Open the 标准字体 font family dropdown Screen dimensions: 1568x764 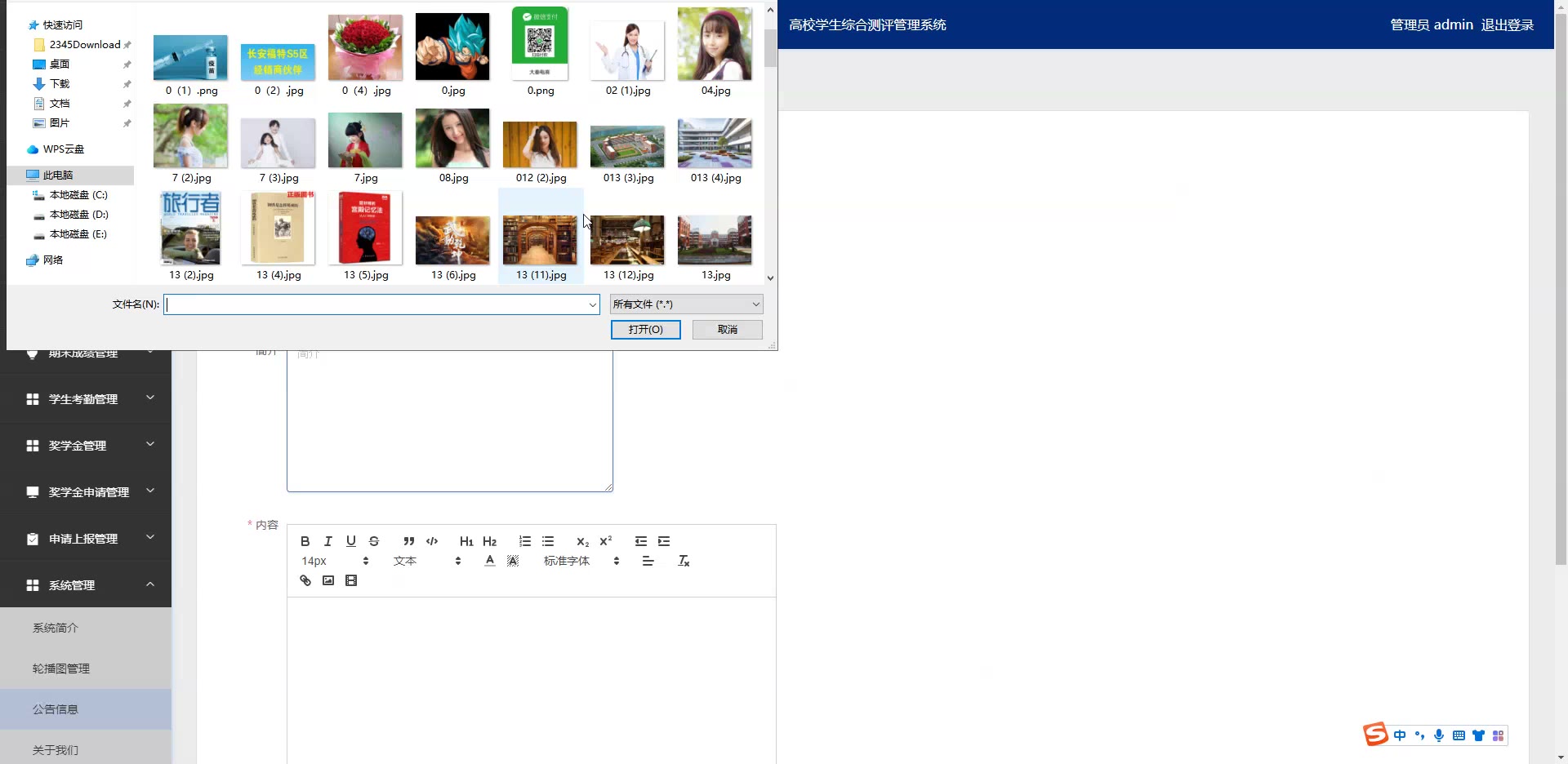581,561
